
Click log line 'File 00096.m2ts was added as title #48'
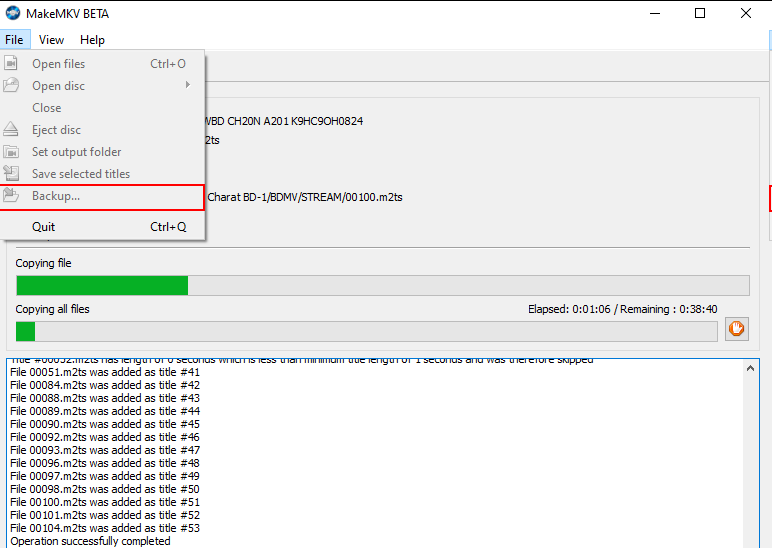pyautogui.click(x=105, y=463)
